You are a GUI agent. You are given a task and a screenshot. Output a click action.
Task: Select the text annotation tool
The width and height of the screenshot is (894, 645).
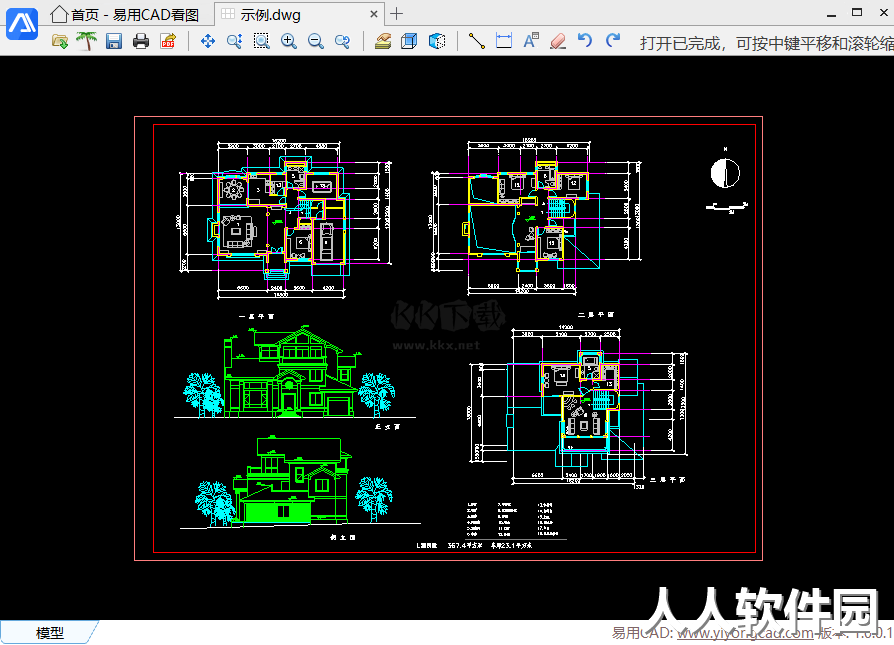point(531,41)
